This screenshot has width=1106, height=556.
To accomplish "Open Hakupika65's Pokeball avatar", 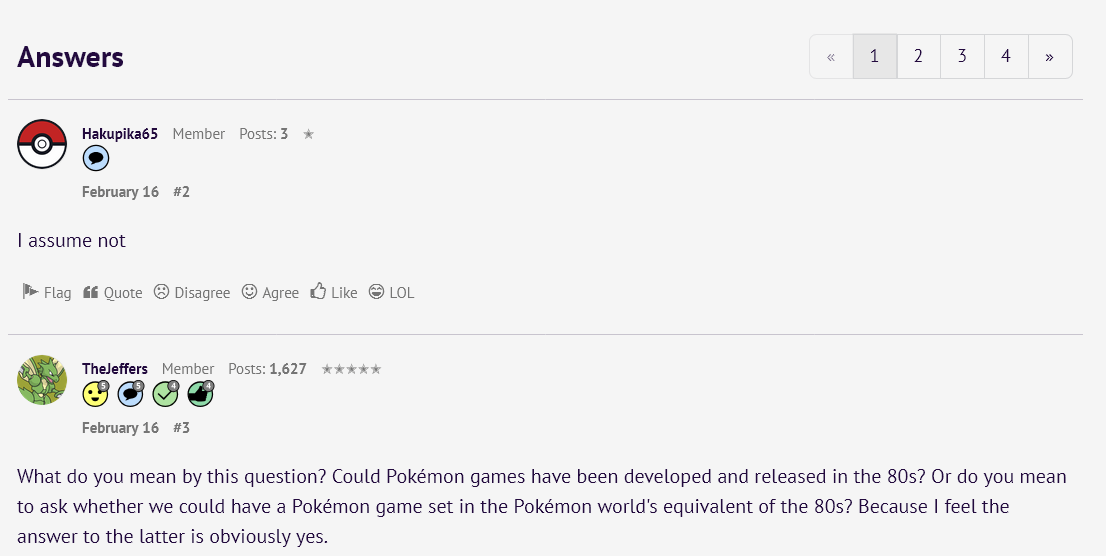I will coord(42,144).
